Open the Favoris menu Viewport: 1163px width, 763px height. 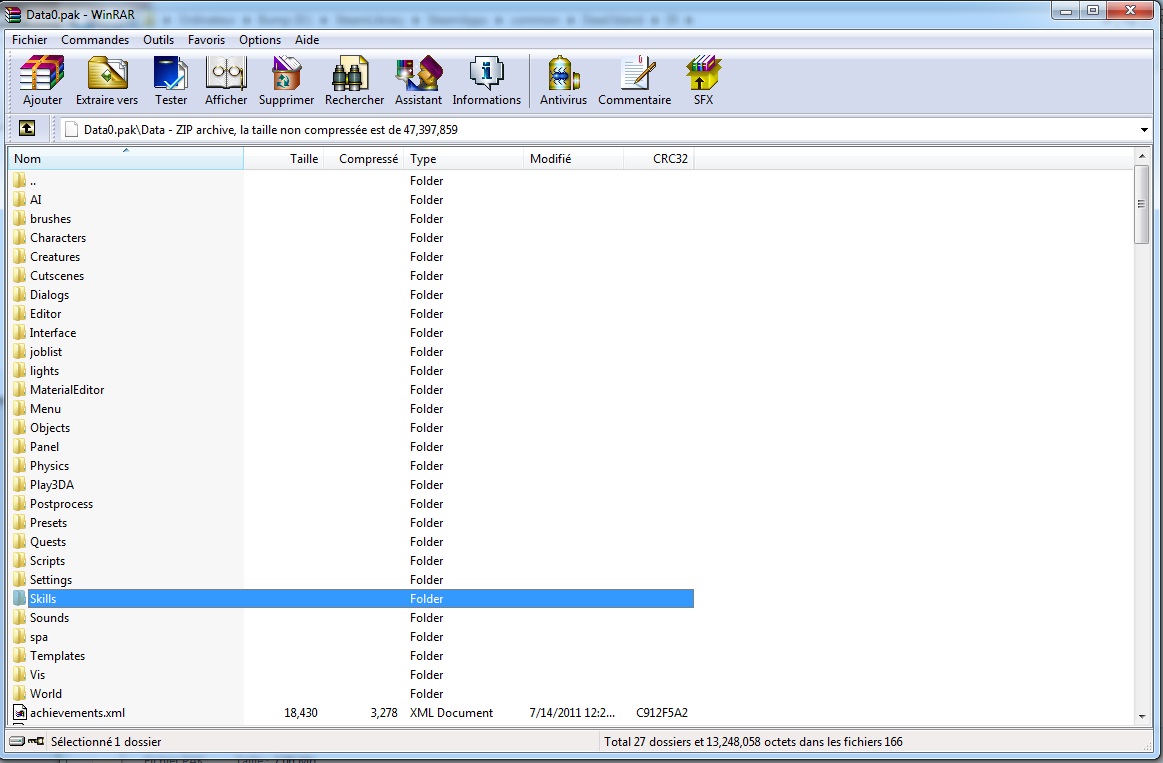click(x=206, y=40)
